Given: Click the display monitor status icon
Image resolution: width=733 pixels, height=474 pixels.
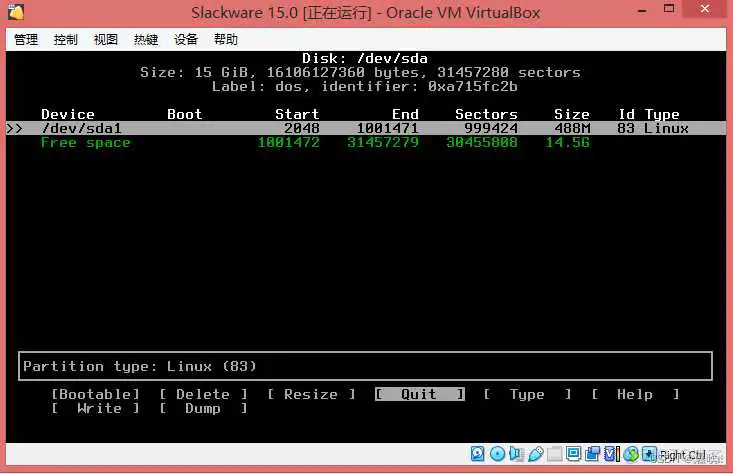Looking at the screenshot, I should tap(573, 453).
